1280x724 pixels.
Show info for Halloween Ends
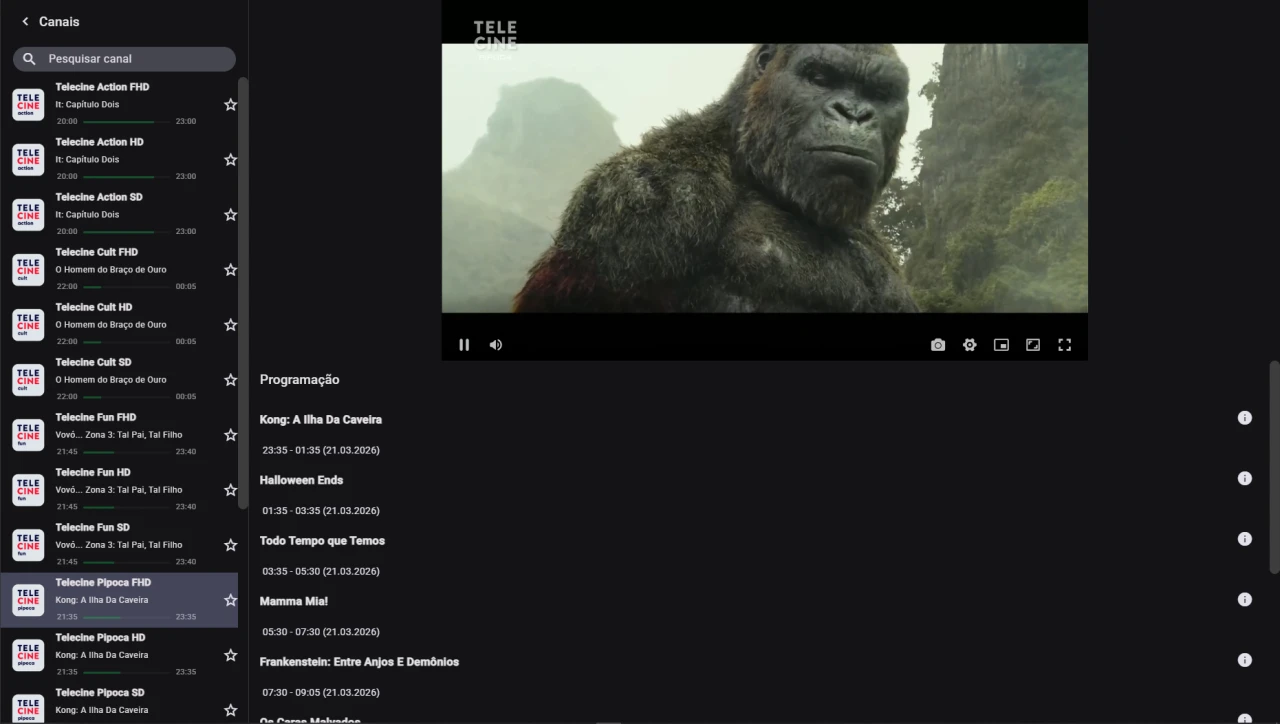click(1245, 478)
